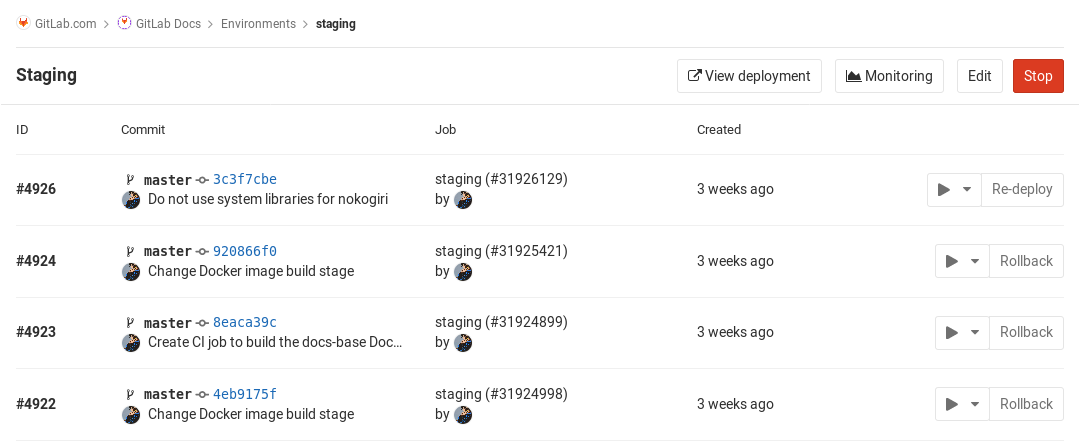Open commit hash 3c3f7cbe link
The image size is (1080, 441).
(x=244, y=179)
